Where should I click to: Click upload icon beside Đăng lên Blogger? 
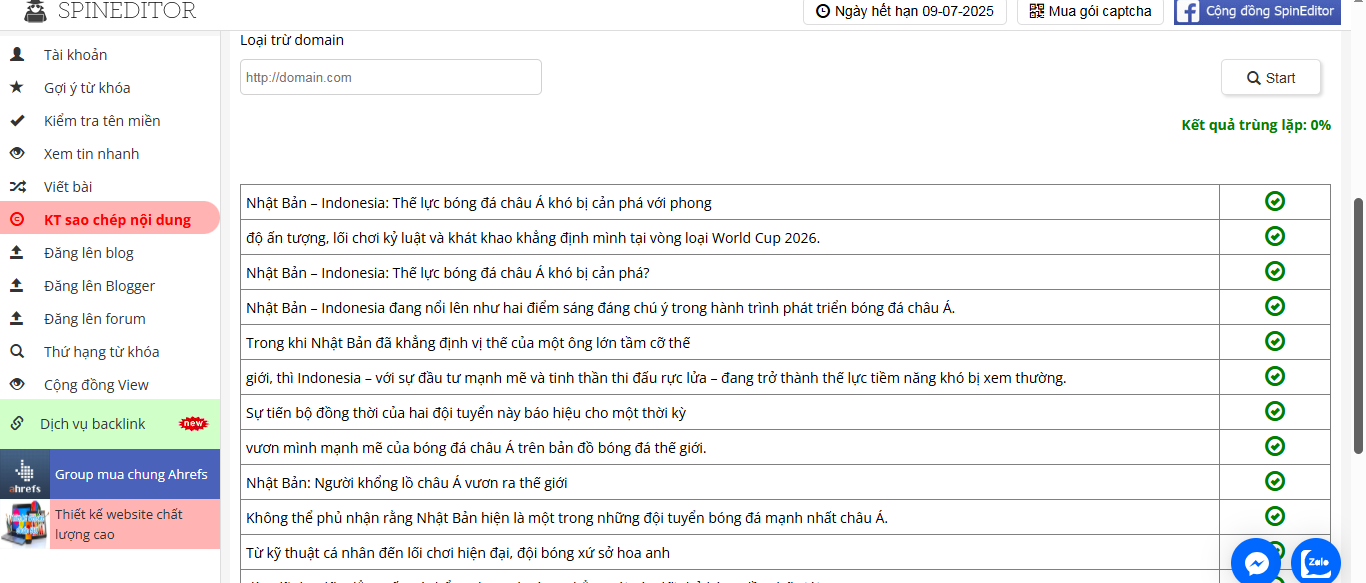click(17, 286)
